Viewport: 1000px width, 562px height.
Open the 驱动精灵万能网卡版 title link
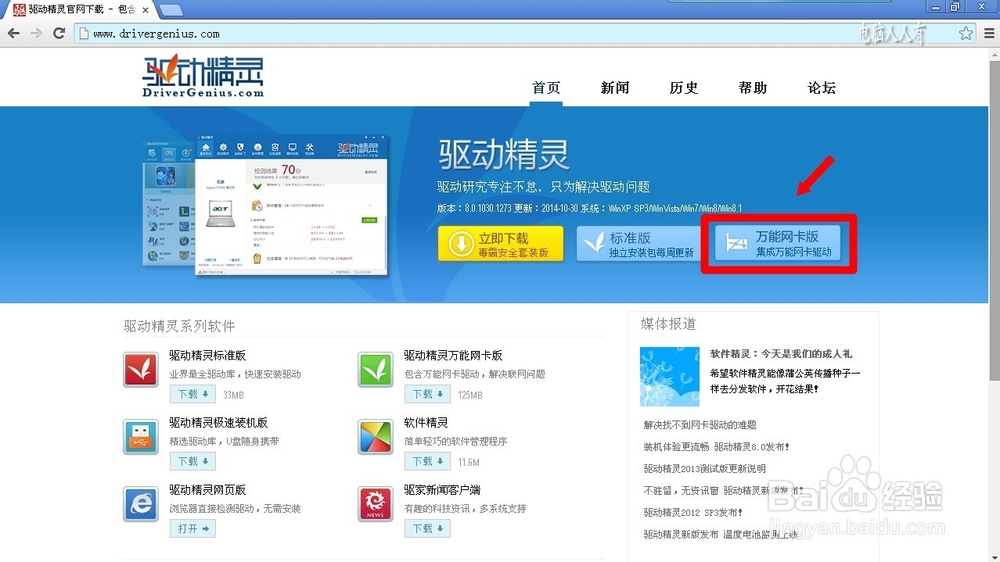453,355
